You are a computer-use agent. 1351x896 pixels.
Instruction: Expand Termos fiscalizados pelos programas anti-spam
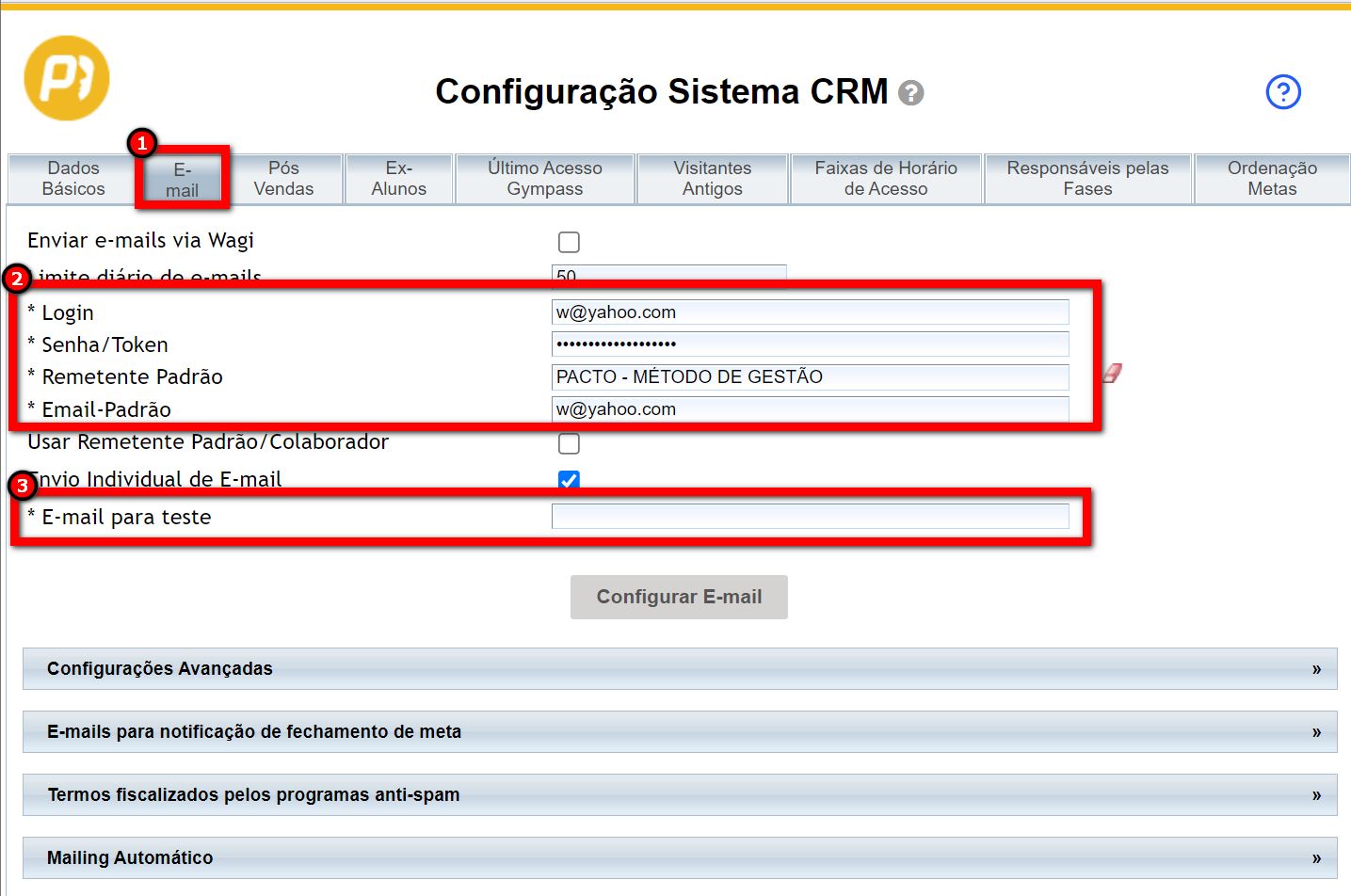(679, 794)
